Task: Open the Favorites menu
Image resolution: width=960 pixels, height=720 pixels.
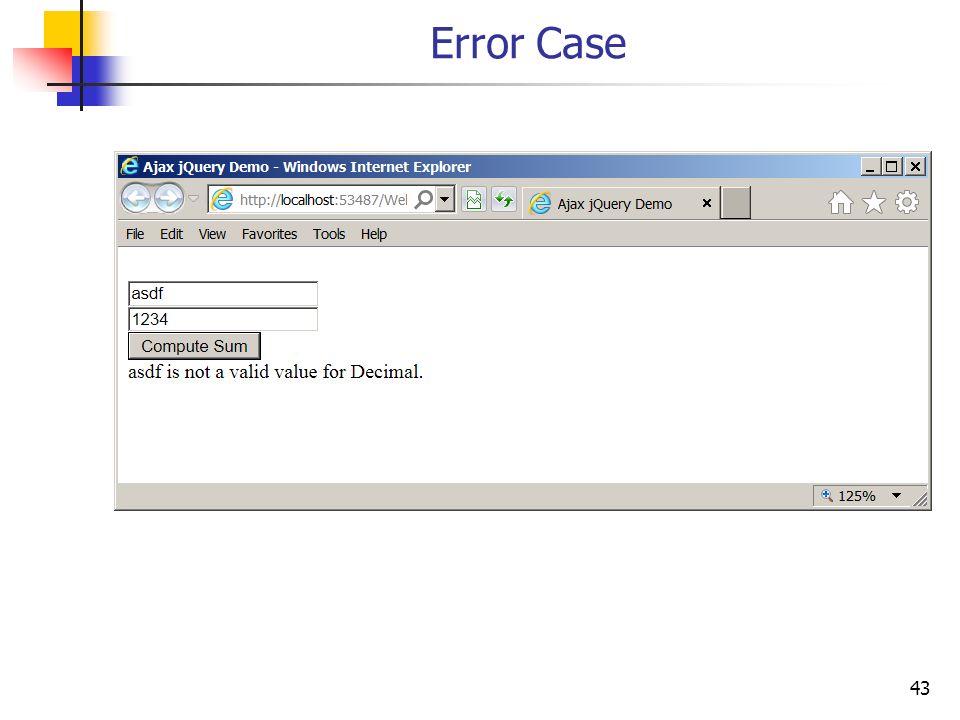Action: pos(269,234)
